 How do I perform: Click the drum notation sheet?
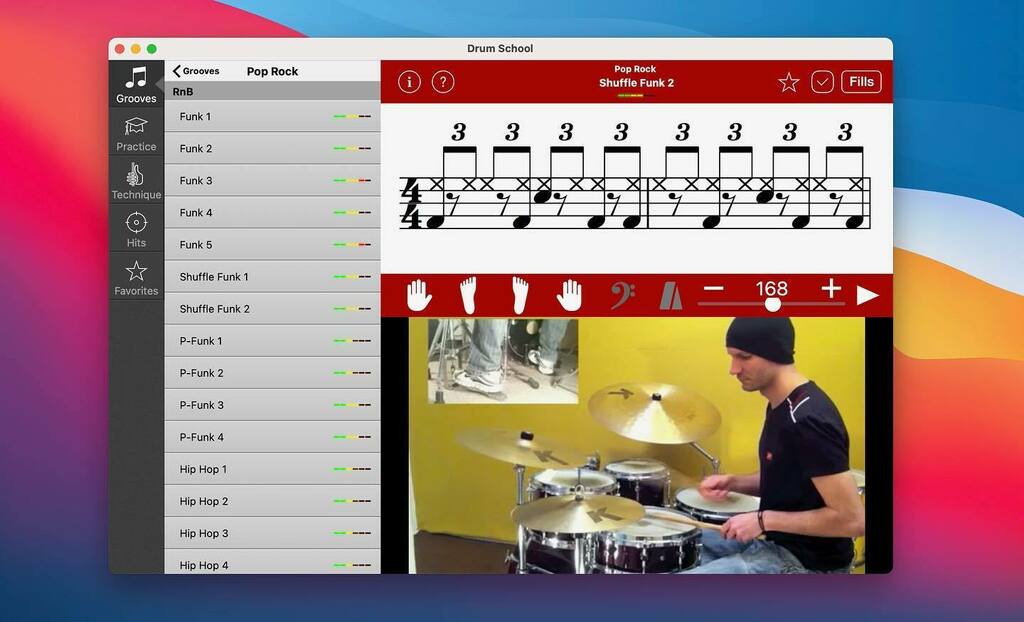pos(637,188)
